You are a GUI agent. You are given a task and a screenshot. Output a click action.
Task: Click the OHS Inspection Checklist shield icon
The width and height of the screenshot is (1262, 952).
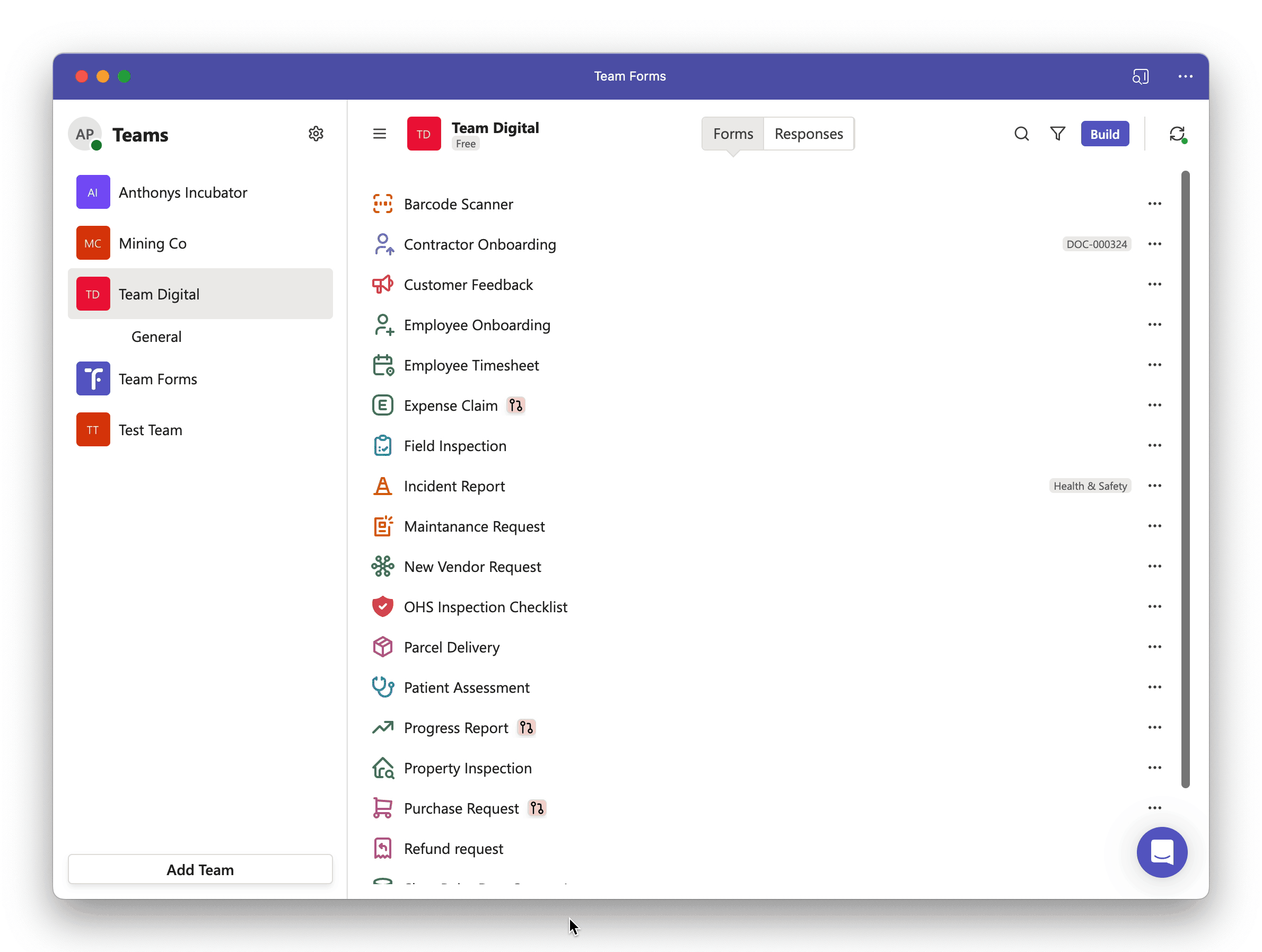pyautogui.click(x=382, y=606)
